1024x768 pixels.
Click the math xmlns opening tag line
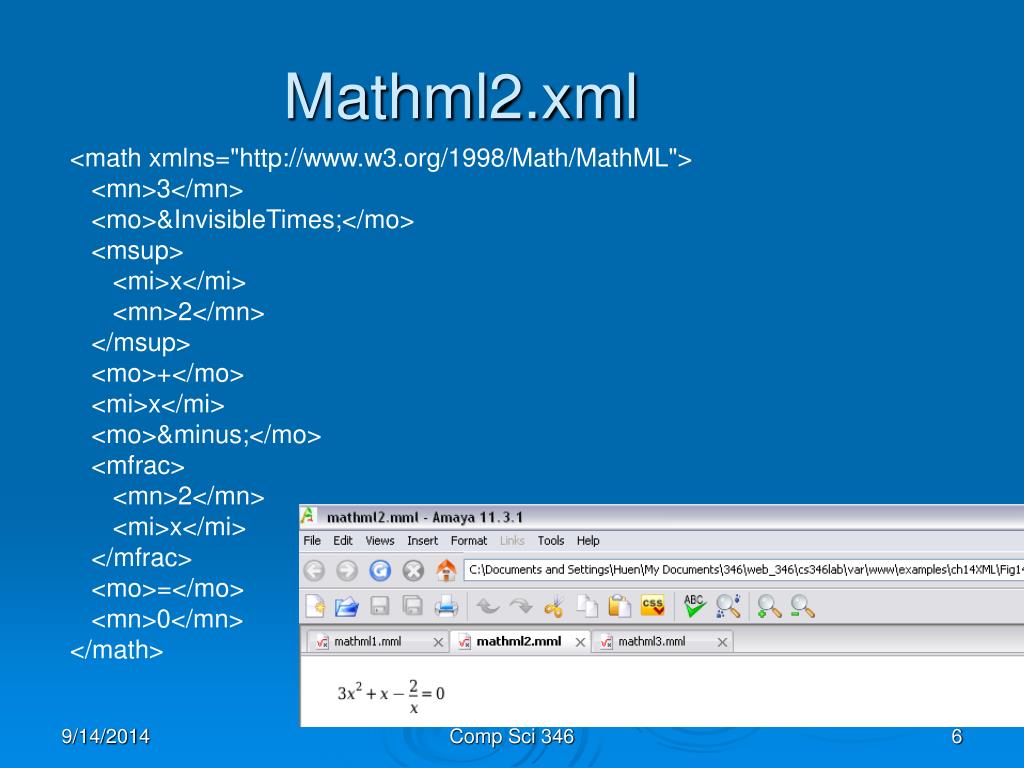tap(381, 158)
